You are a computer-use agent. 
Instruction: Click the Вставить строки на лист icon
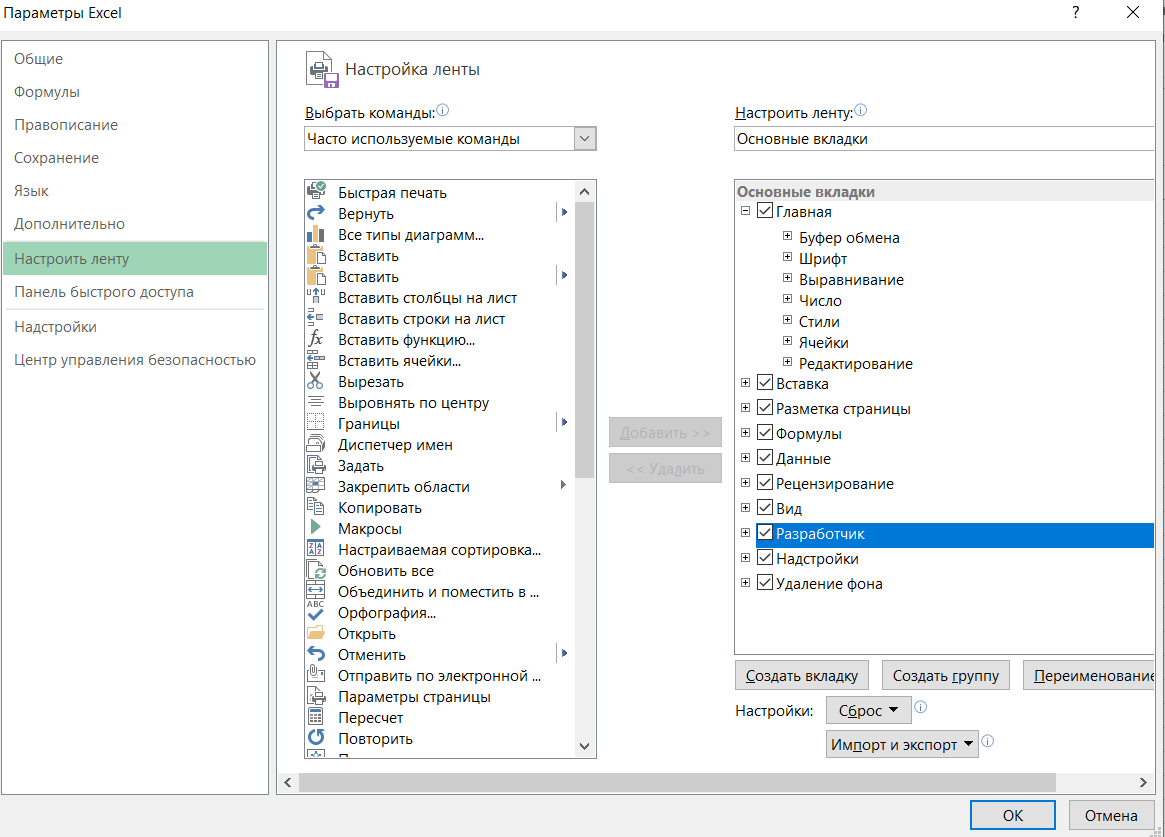click(317, 318)
